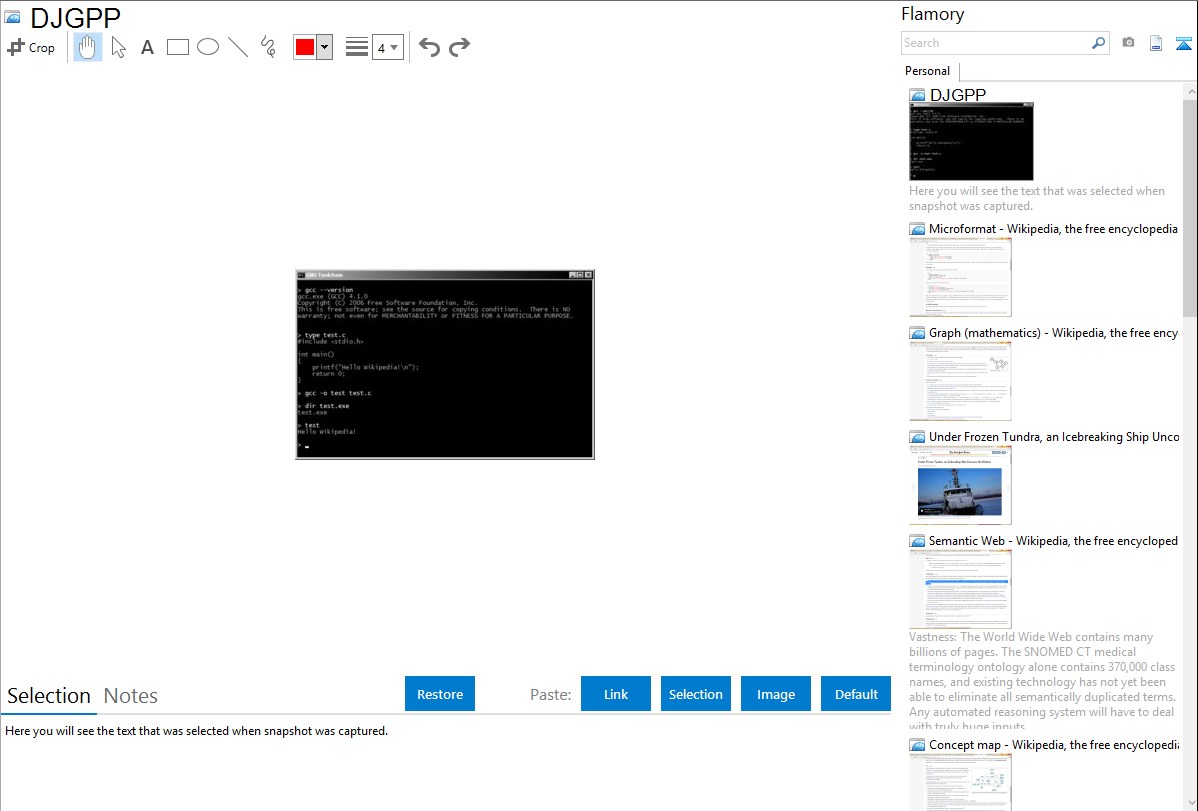
Task: Switch to the Notes tab
Action: click(131, 696)
